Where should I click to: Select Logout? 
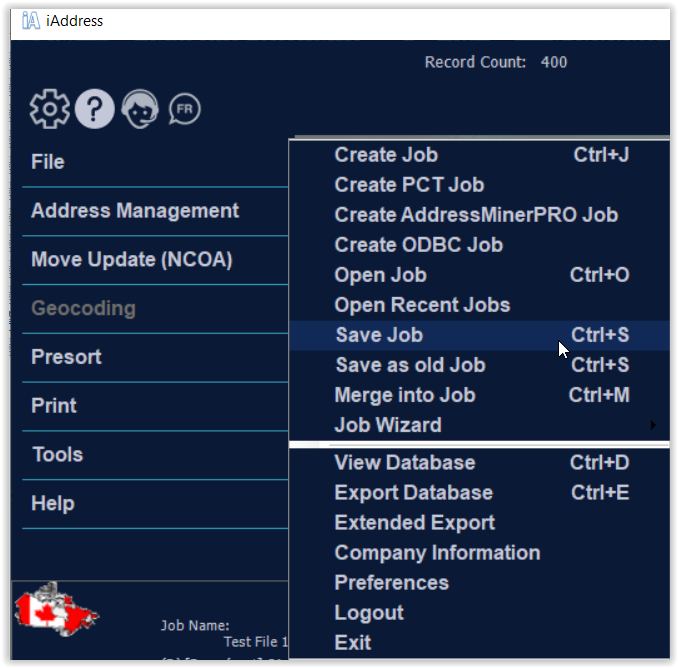[479, 613]
